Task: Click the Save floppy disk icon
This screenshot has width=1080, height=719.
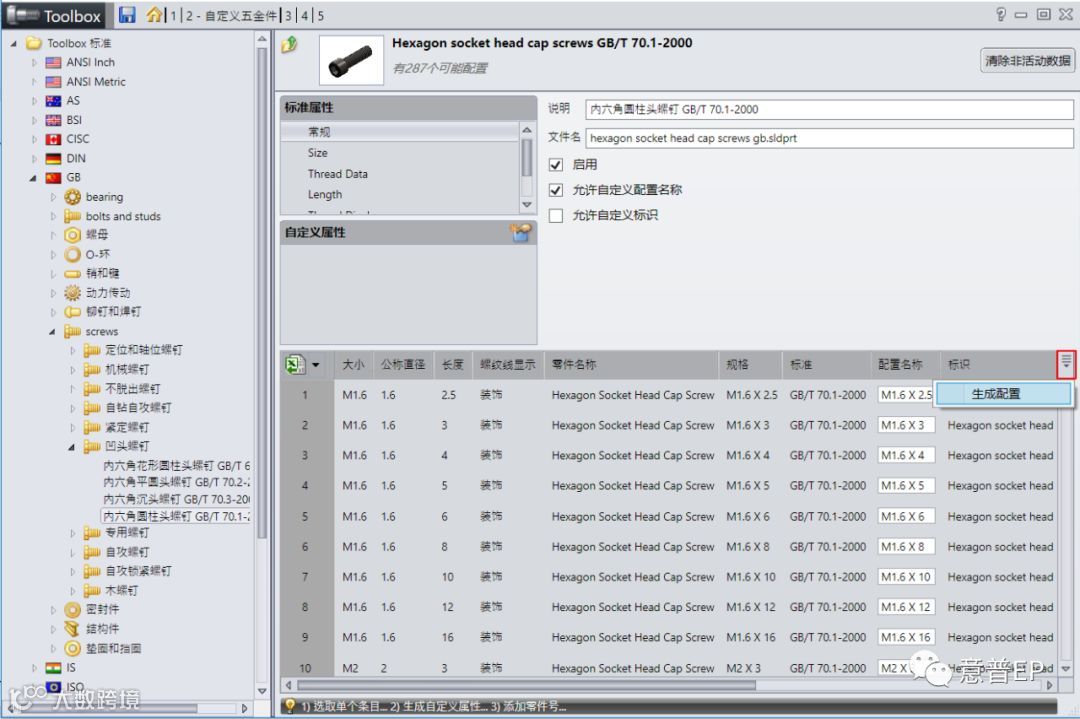Action: click(x=127, y=14)
